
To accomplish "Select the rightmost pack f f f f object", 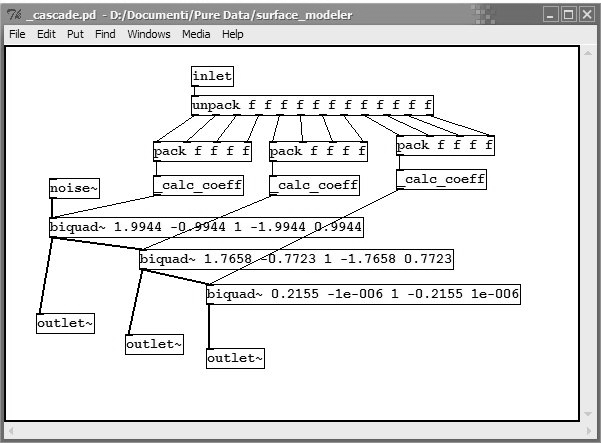I will pyautogui.click(x=445, y=145).
